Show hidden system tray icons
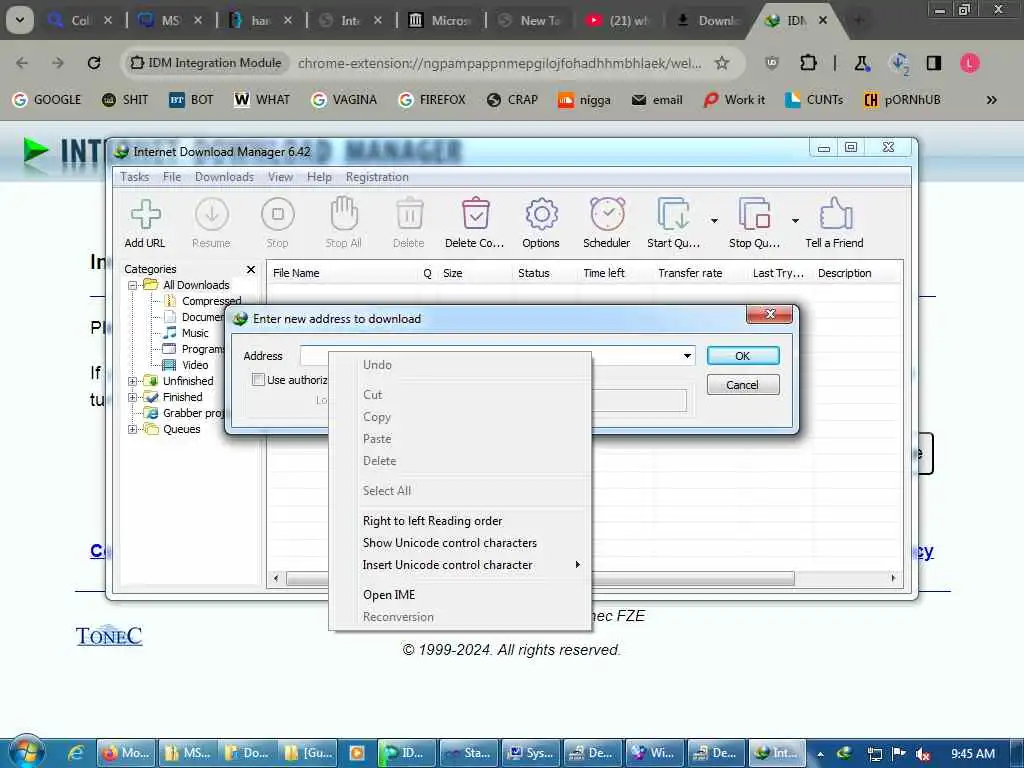The height and width of the screenshot is (768, 1024). (x=820, y=754)
